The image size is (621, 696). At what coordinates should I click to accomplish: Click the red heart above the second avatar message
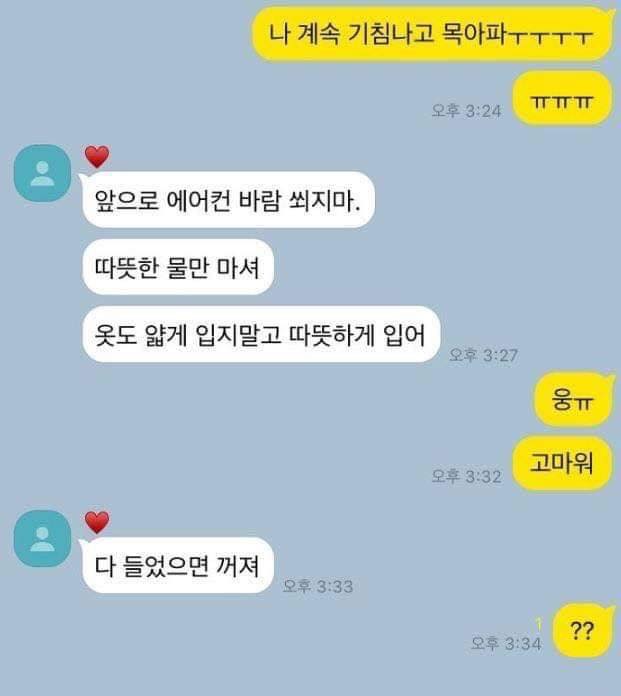click(97, 522)
